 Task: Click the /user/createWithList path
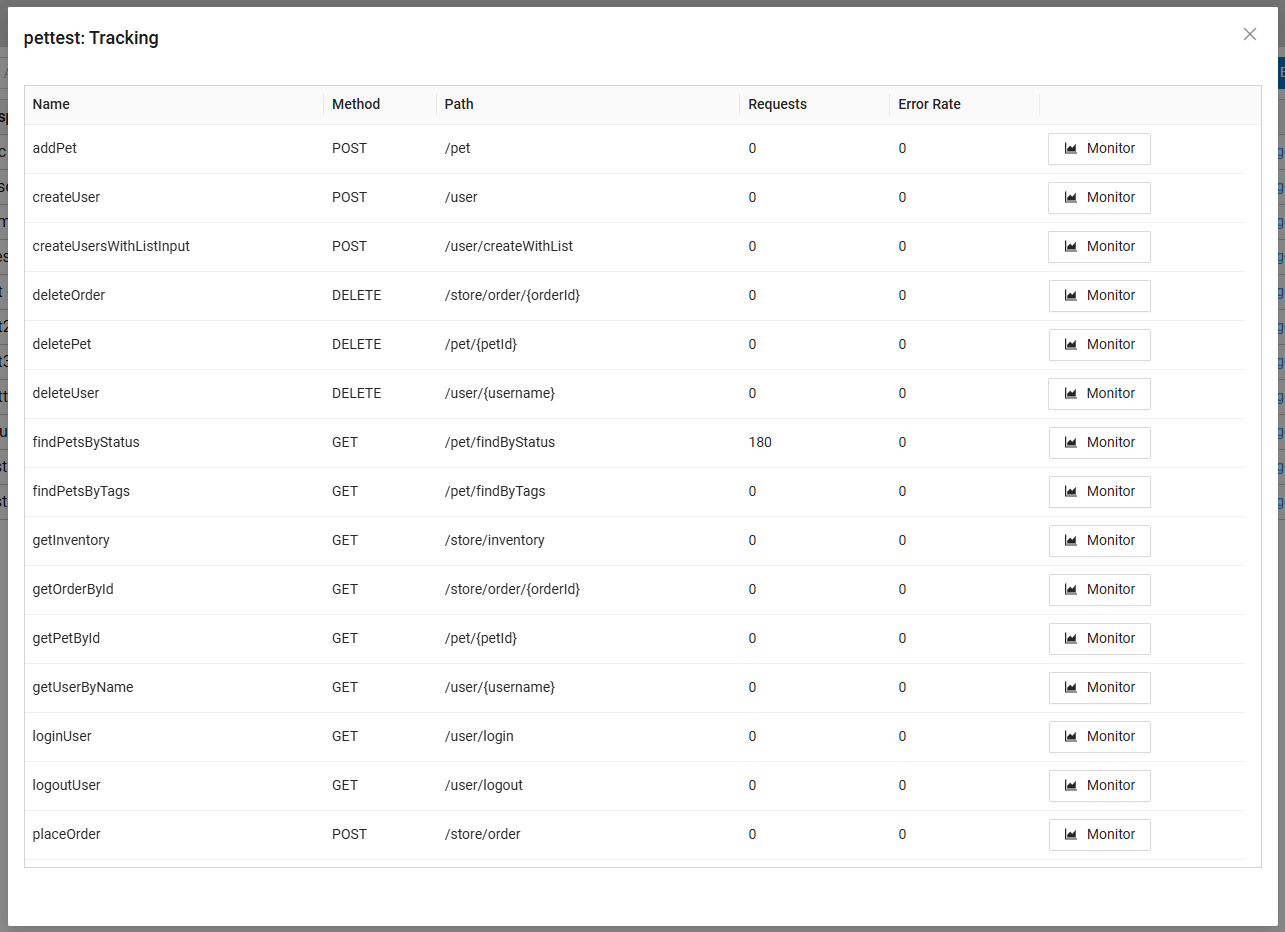pos(509,246)
